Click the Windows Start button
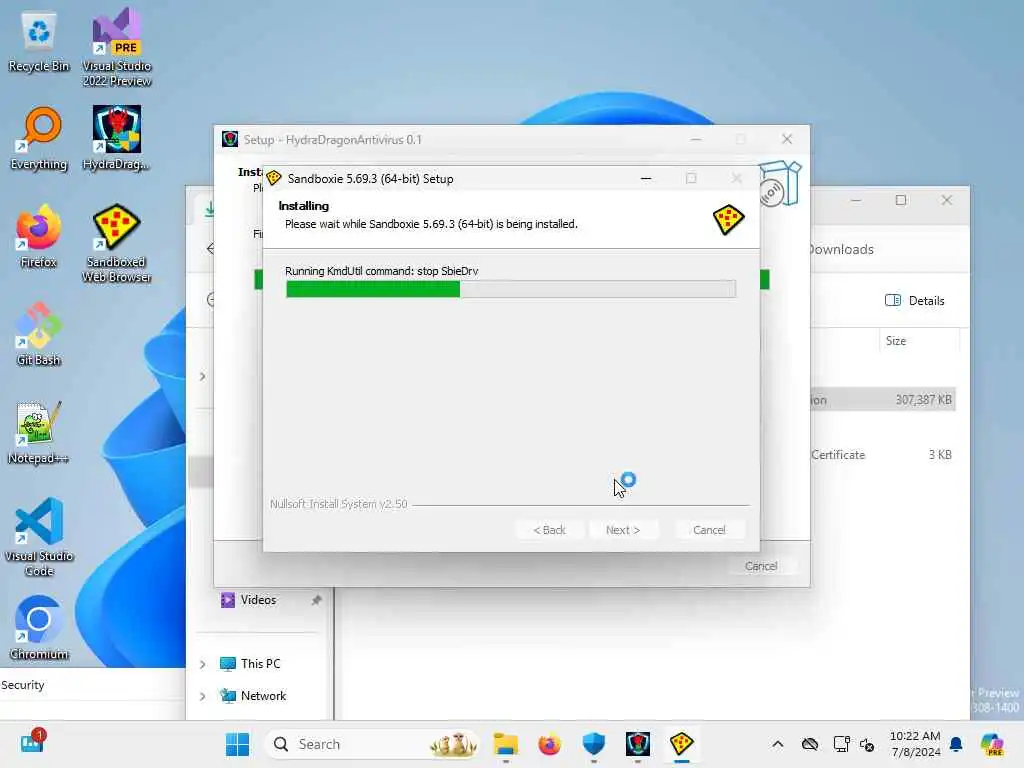Image resolution: width=1024 pixels, height=768 pixels. click(237, 744)
